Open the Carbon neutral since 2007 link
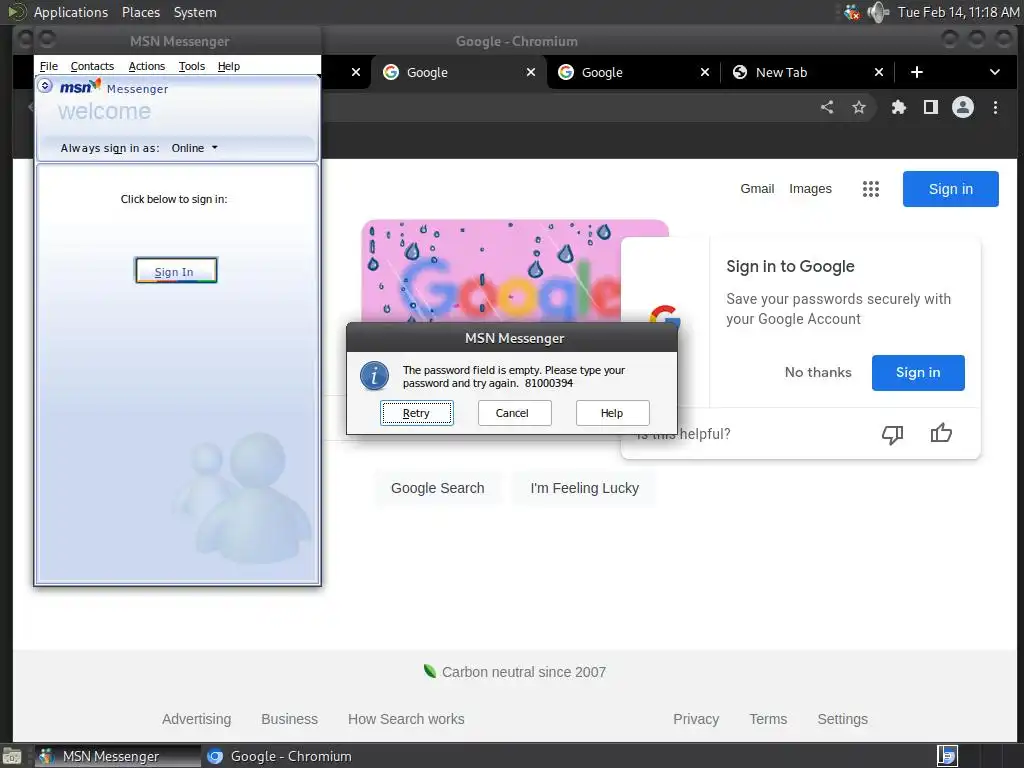Screen dimensions: 1024x768 pyautogui.click(x=524, y=672)
